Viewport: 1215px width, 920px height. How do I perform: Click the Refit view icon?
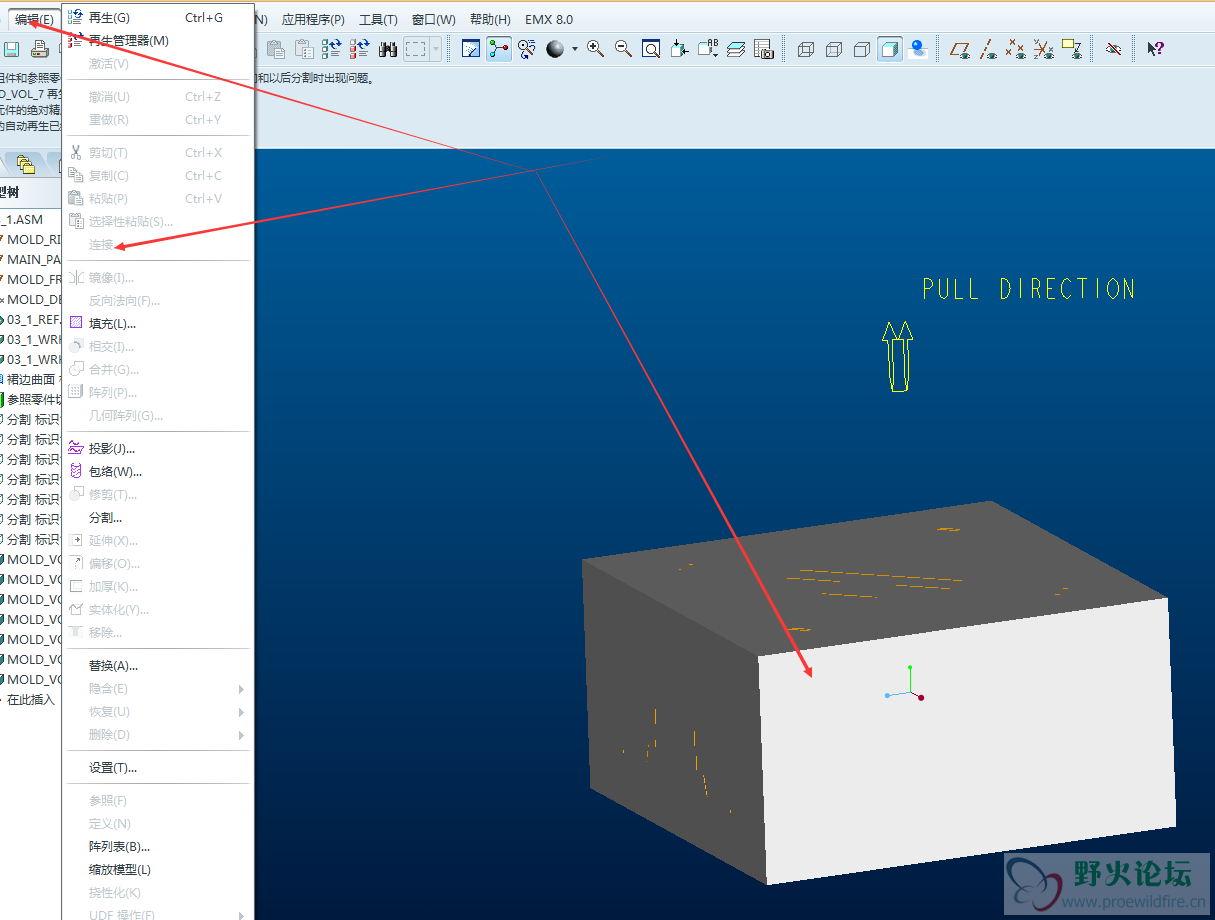click(651, 49)
